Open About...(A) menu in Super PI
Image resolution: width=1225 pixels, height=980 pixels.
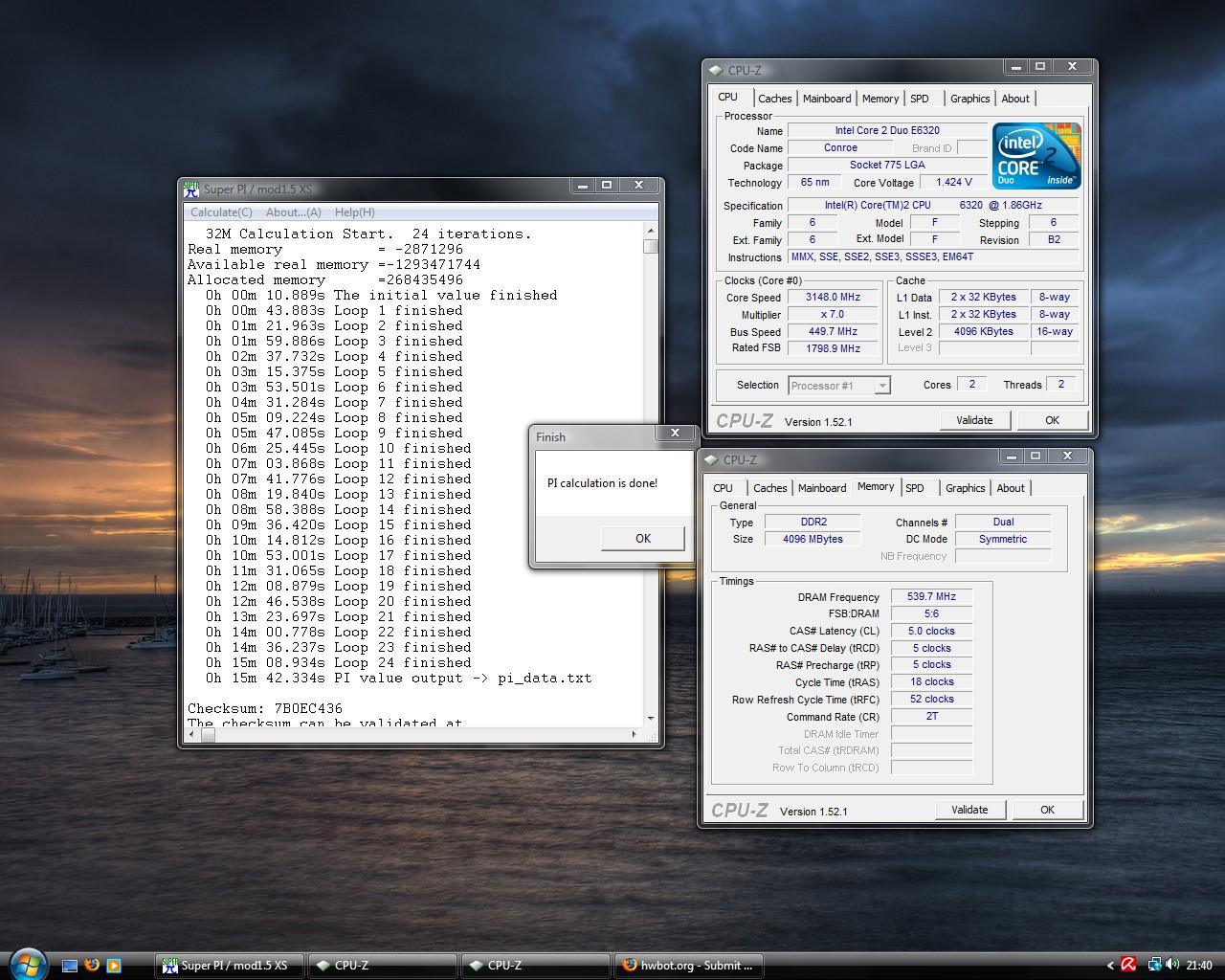(x=293, y=212)
